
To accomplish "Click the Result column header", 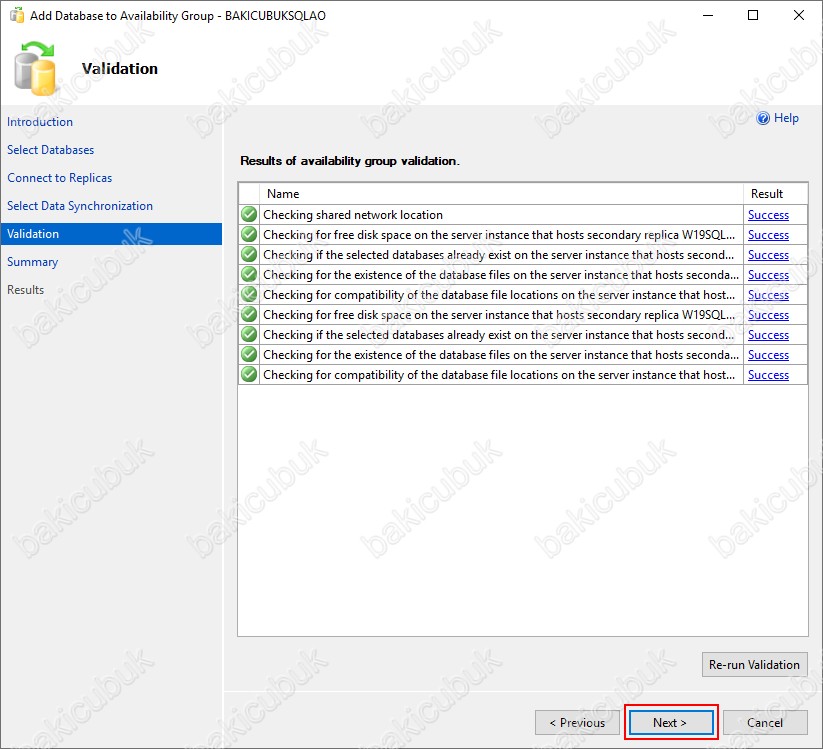I will [x=767, y=194].
